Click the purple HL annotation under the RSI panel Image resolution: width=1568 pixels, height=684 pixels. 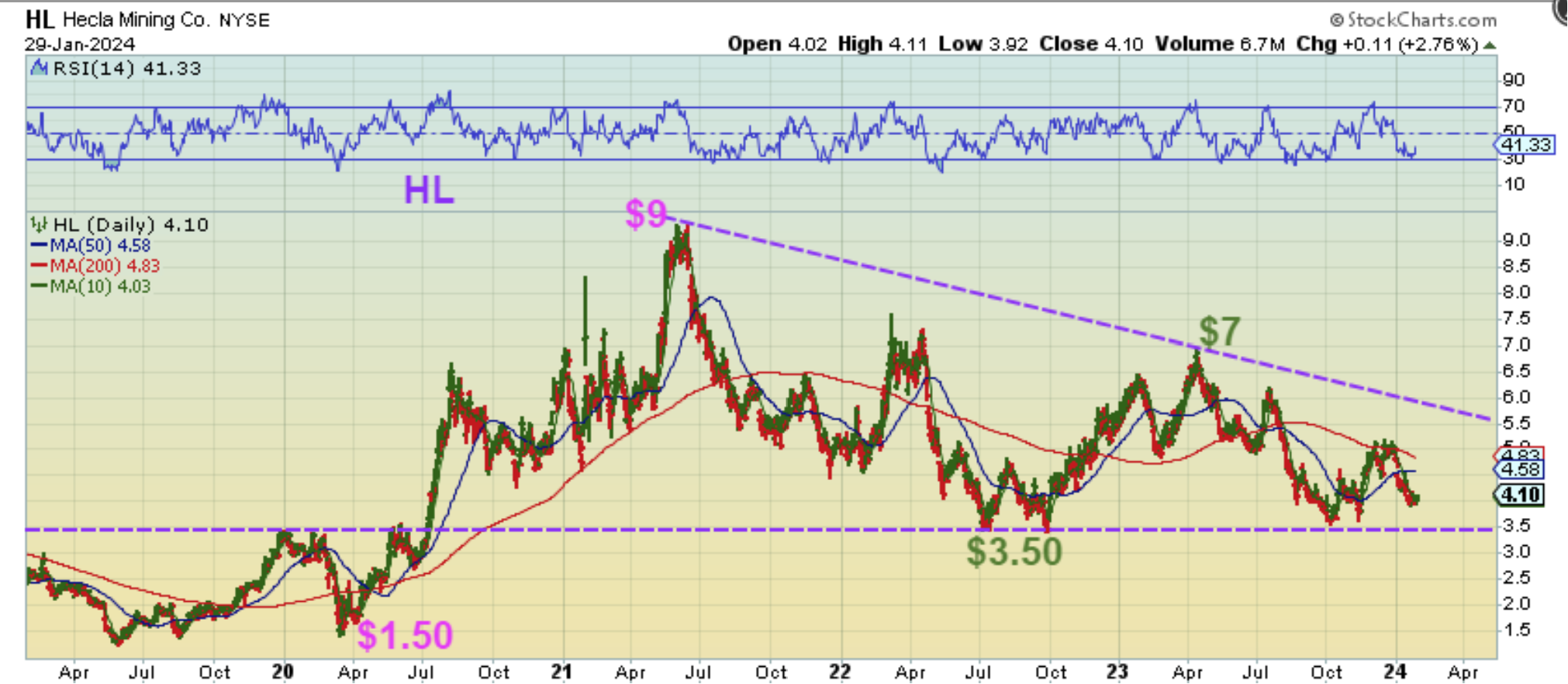(x=429, y=190)
